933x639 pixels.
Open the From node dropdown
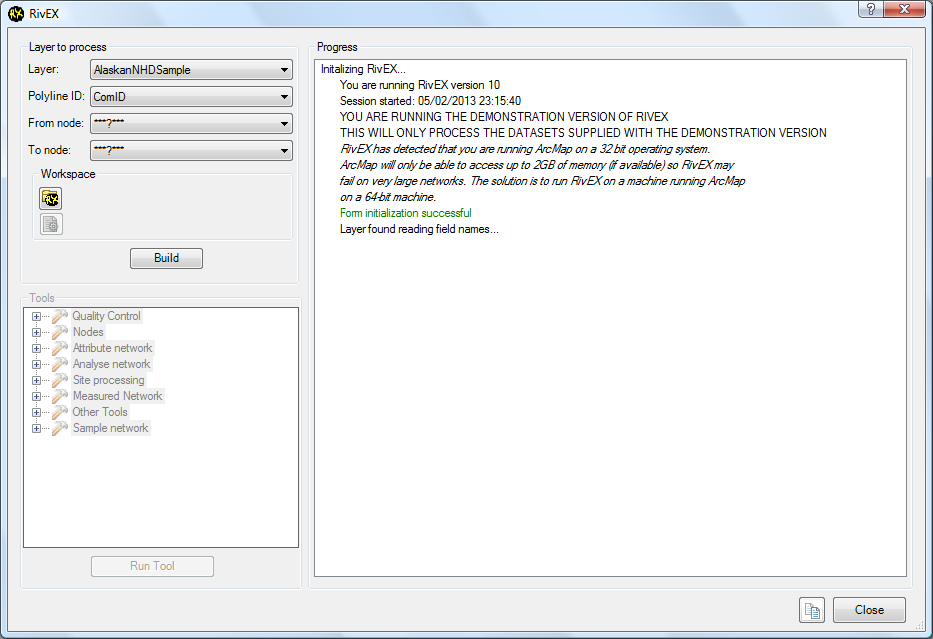pos(191,123)
